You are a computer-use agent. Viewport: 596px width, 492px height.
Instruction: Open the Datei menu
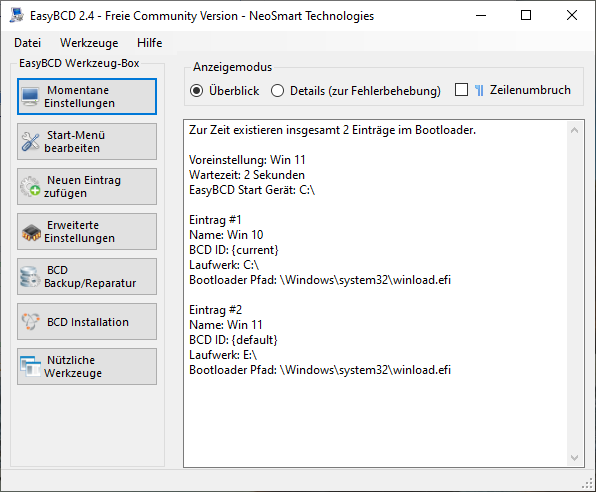pos(27,43)
